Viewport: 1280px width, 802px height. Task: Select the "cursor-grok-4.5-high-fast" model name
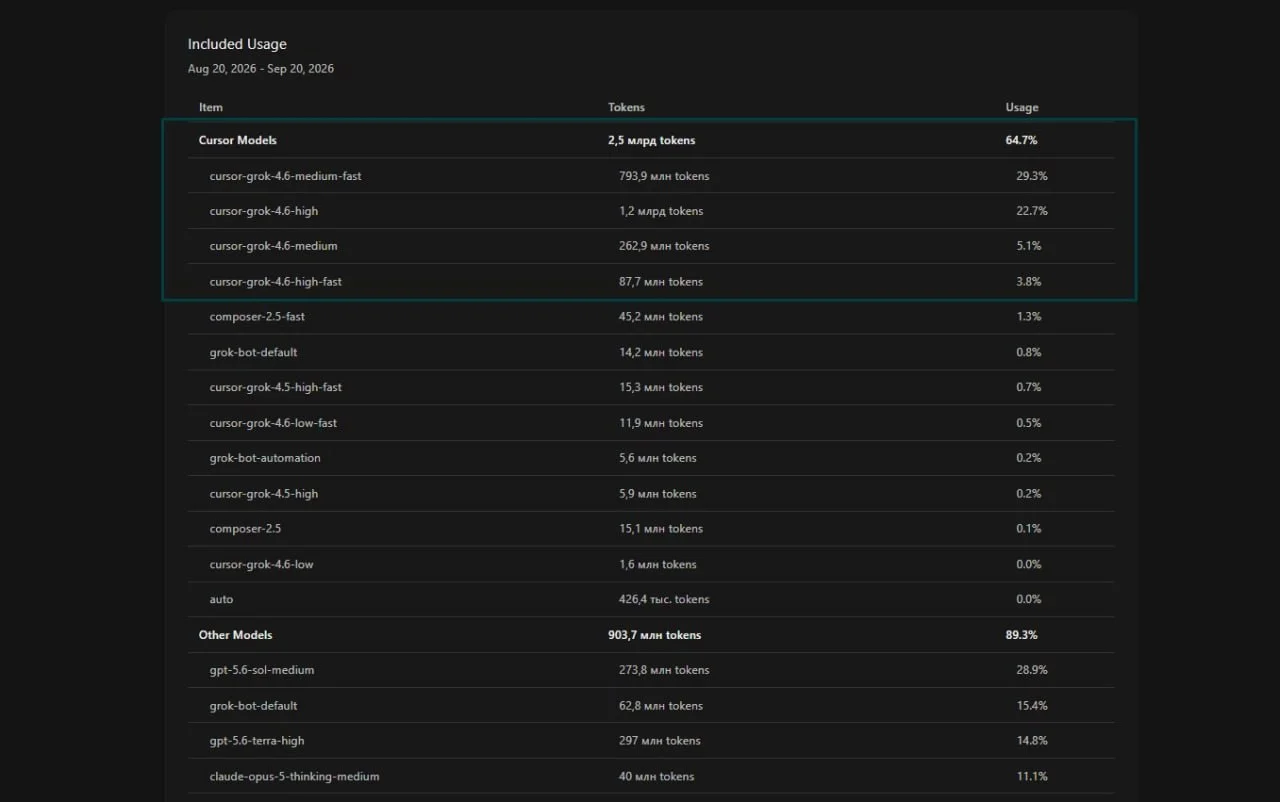click(x=276, y=387)
